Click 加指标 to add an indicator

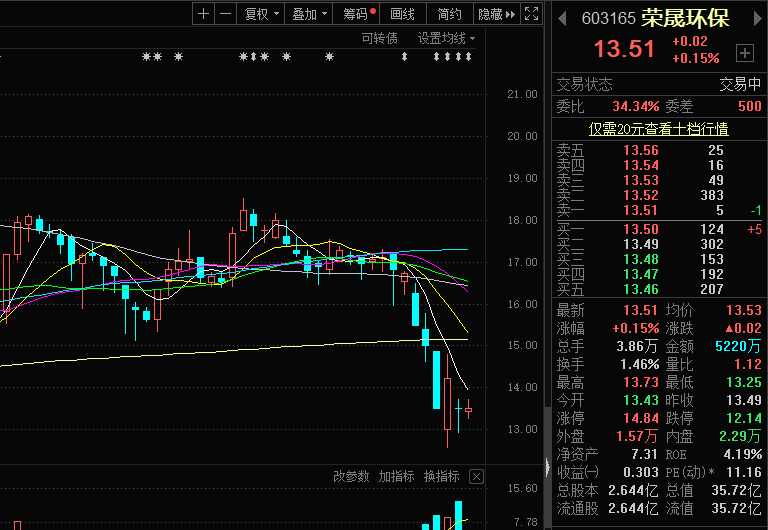pyautogui.click(x=396, y=476)
